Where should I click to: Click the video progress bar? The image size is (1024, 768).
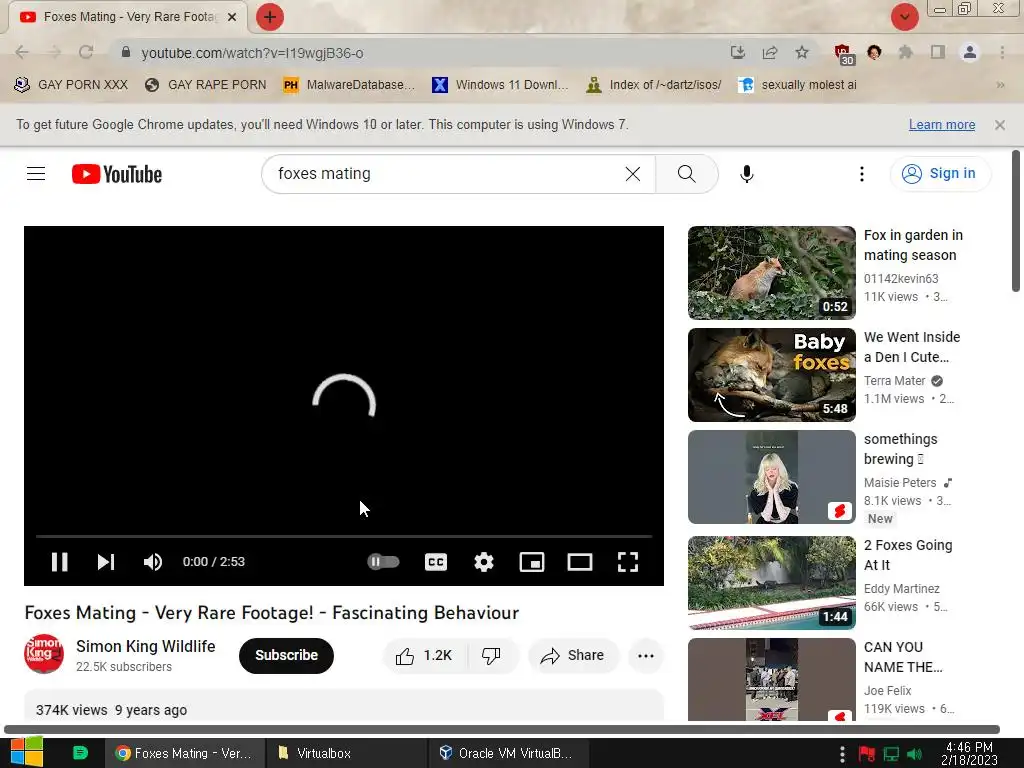[344, 536]
